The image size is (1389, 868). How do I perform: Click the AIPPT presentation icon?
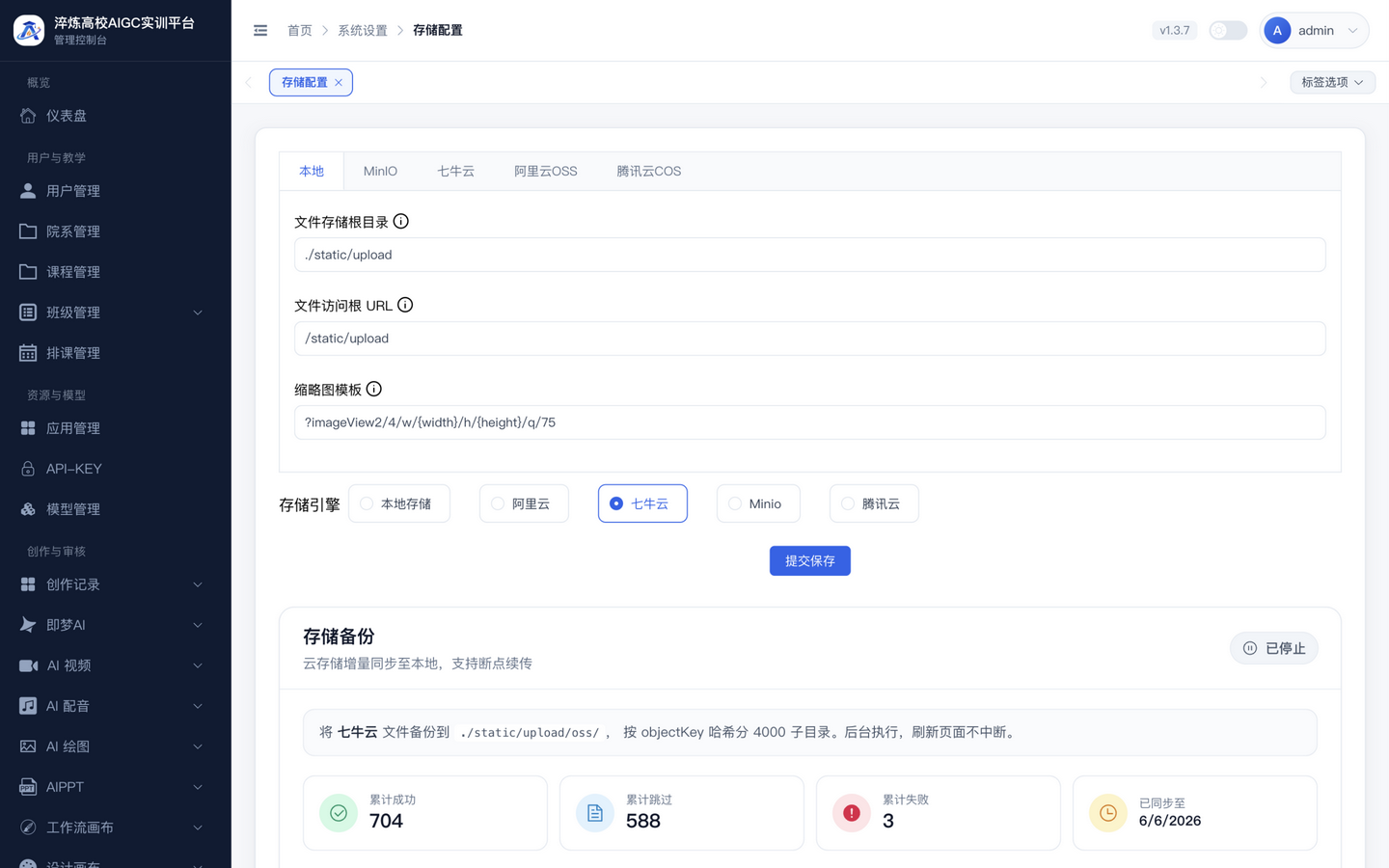[x=28, y=787]
